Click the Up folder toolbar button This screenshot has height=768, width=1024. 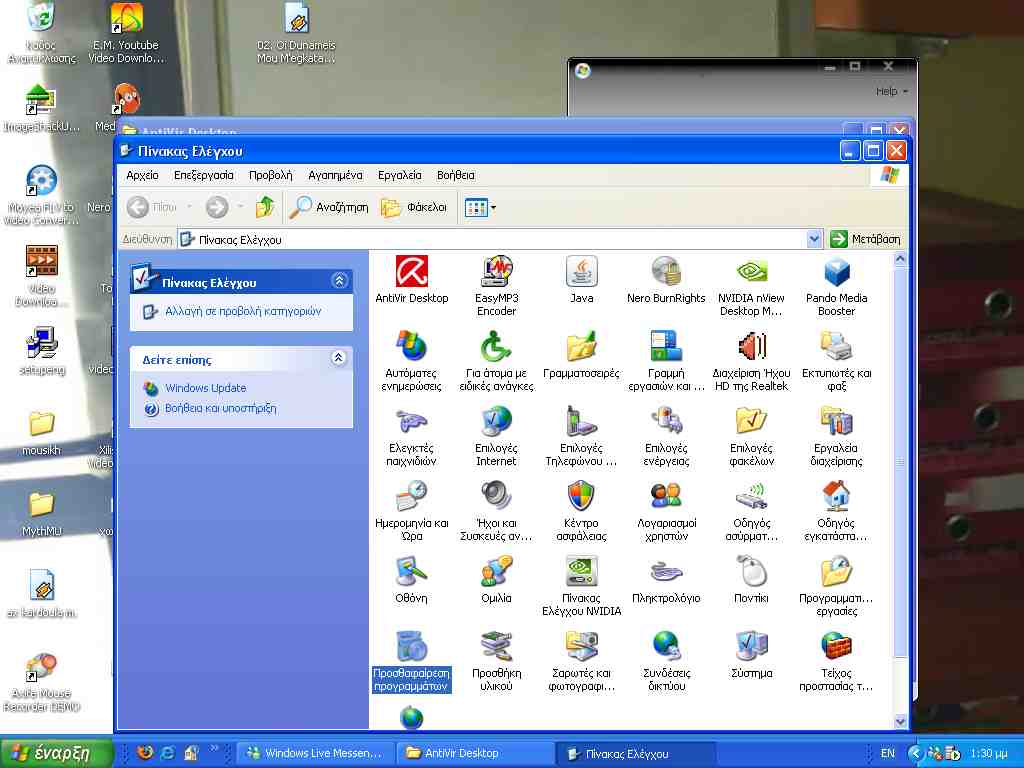tap(264, 207)
